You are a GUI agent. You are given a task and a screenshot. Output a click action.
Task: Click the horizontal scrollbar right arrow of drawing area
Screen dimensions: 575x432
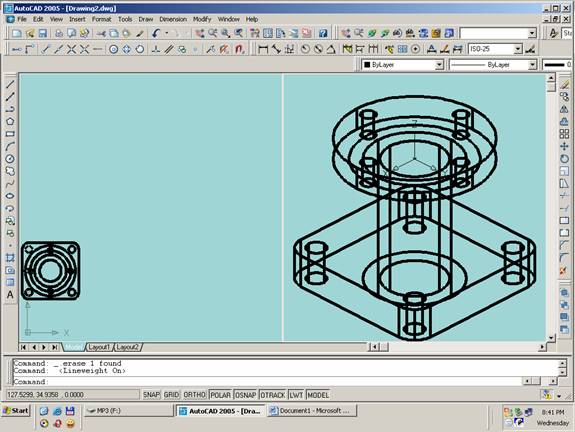pyautogui.click(x=542, y=347)
